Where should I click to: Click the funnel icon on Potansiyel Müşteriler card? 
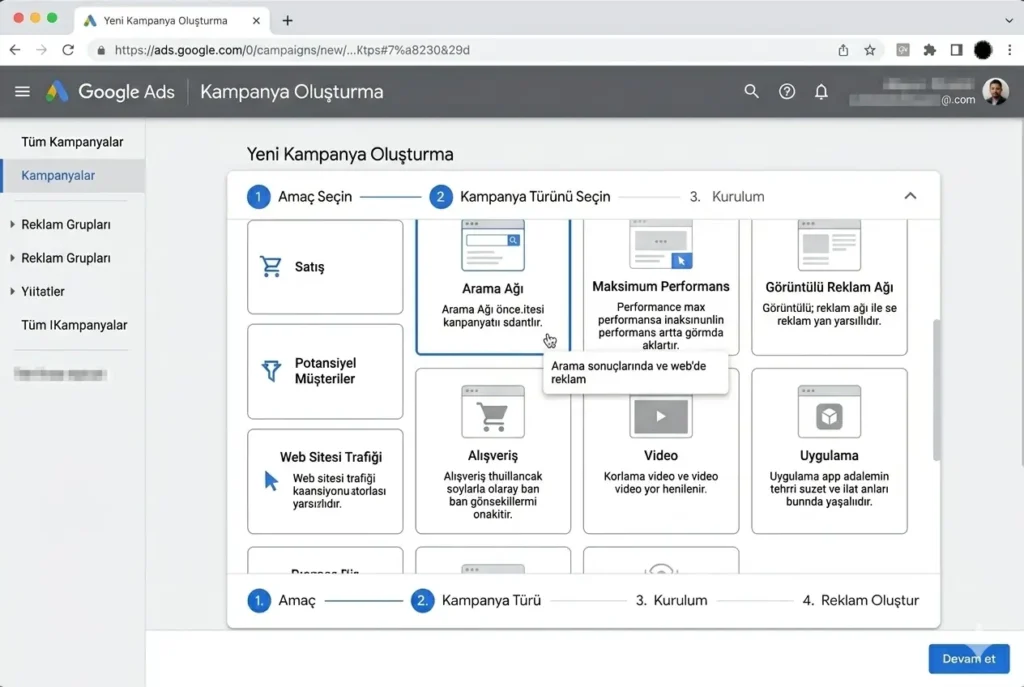click(270, 371)
